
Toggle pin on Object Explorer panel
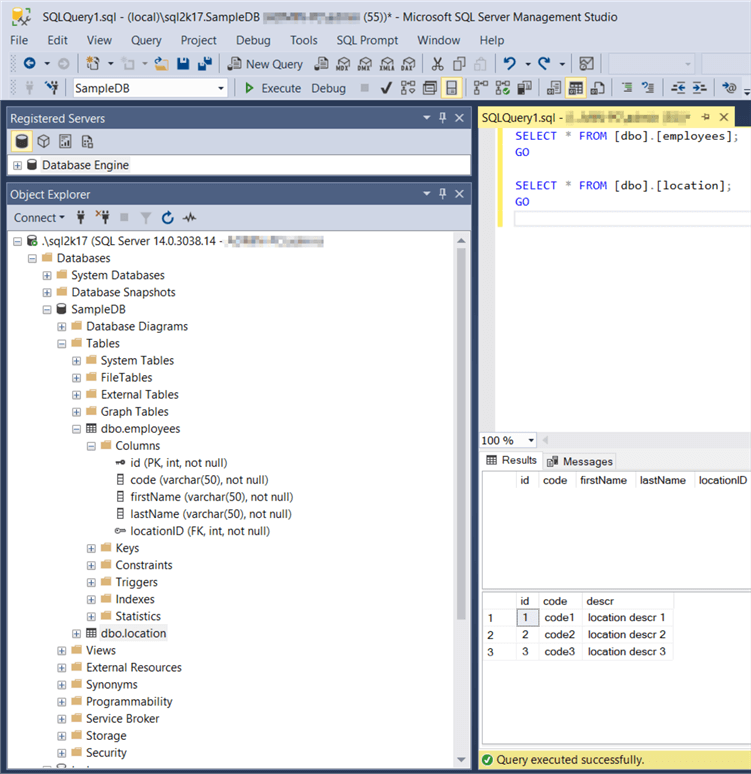coord(442,194)
